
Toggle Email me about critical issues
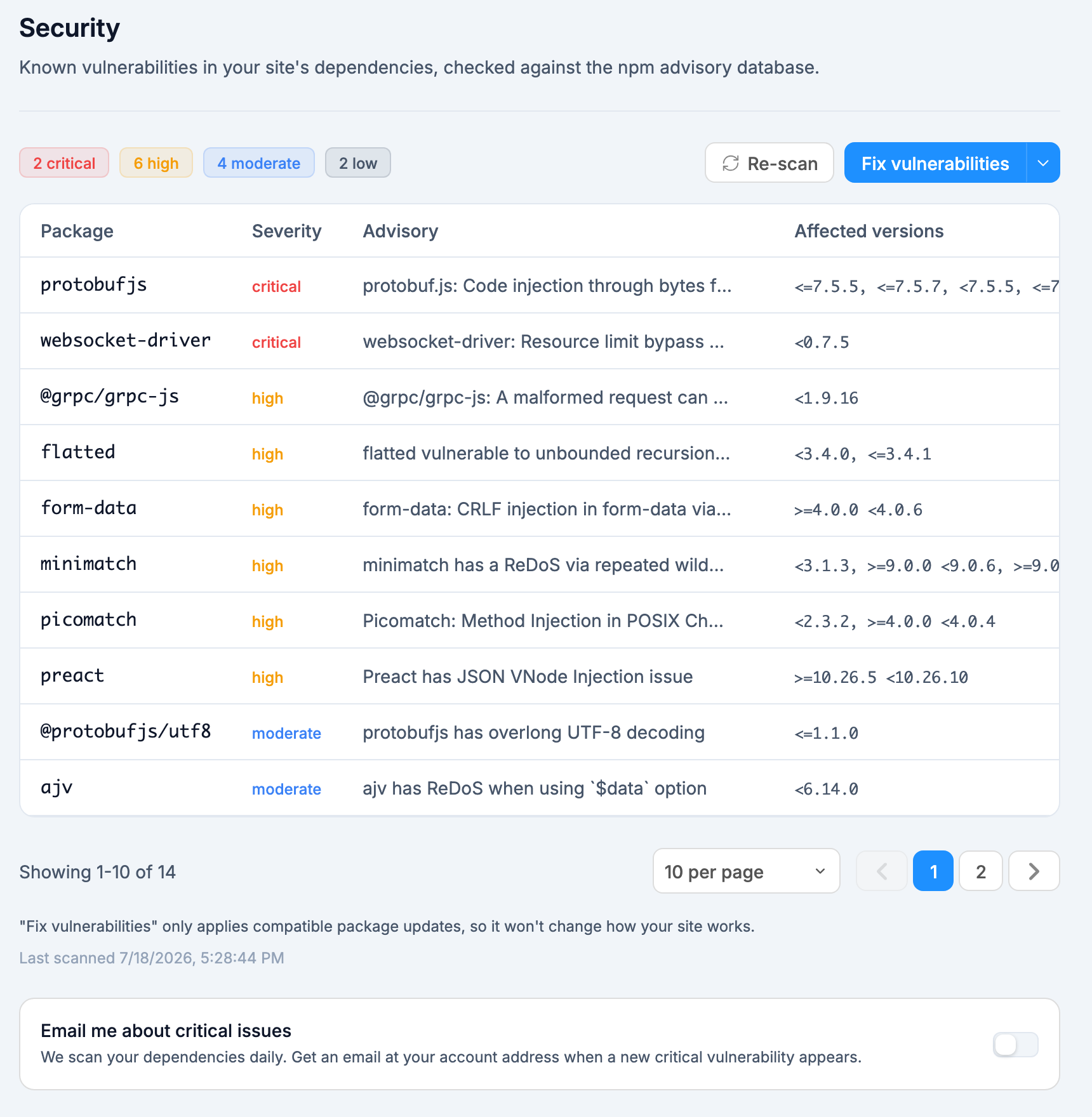point(1015,1045)
